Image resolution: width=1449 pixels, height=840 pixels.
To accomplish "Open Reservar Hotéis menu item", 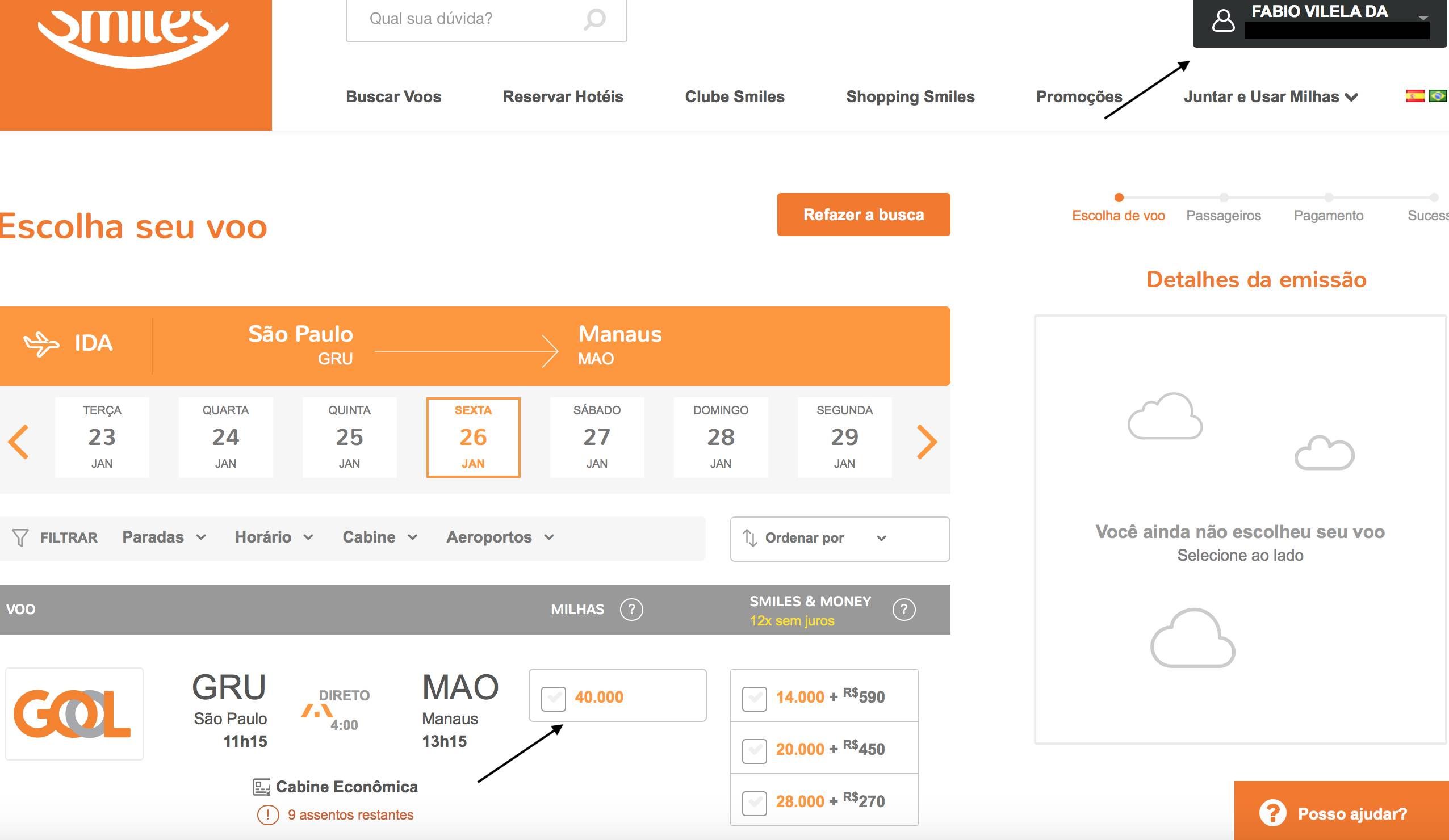I will [x=563, y=96].
